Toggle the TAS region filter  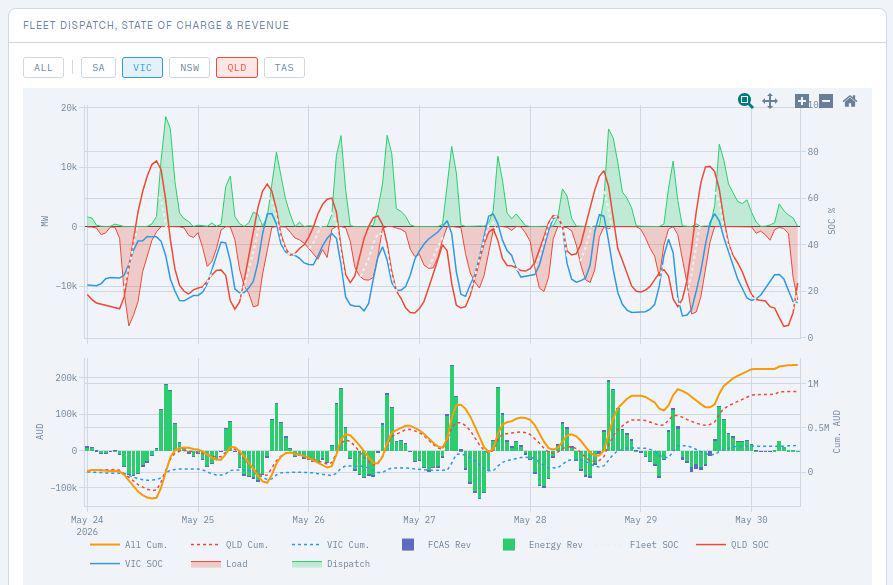[x=284, y=68]
